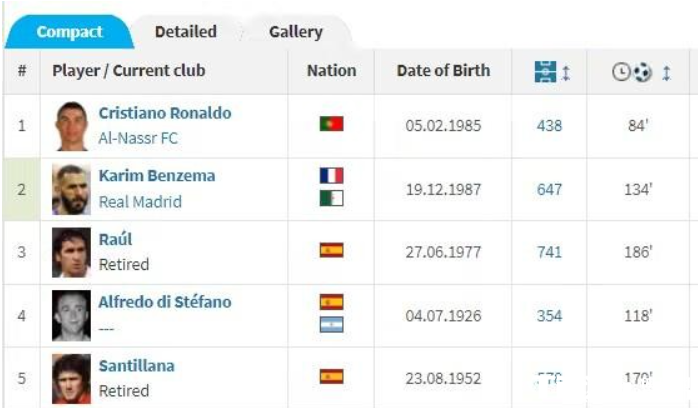This screenshot has height=408, width=698.
Task: Click Spain flag in Raúl's row
Action: coord(331,250)
